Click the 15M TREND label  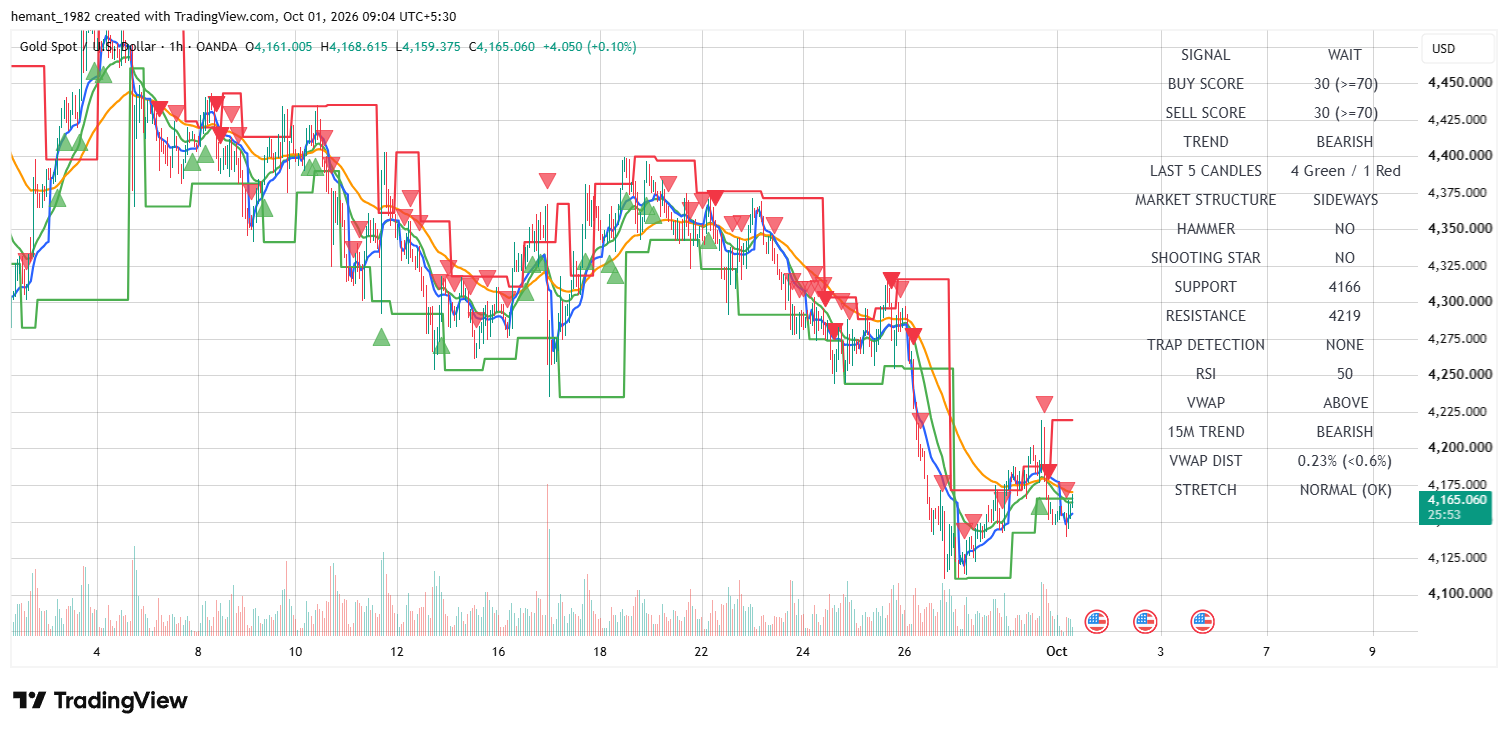click(x=1206, y=432)
